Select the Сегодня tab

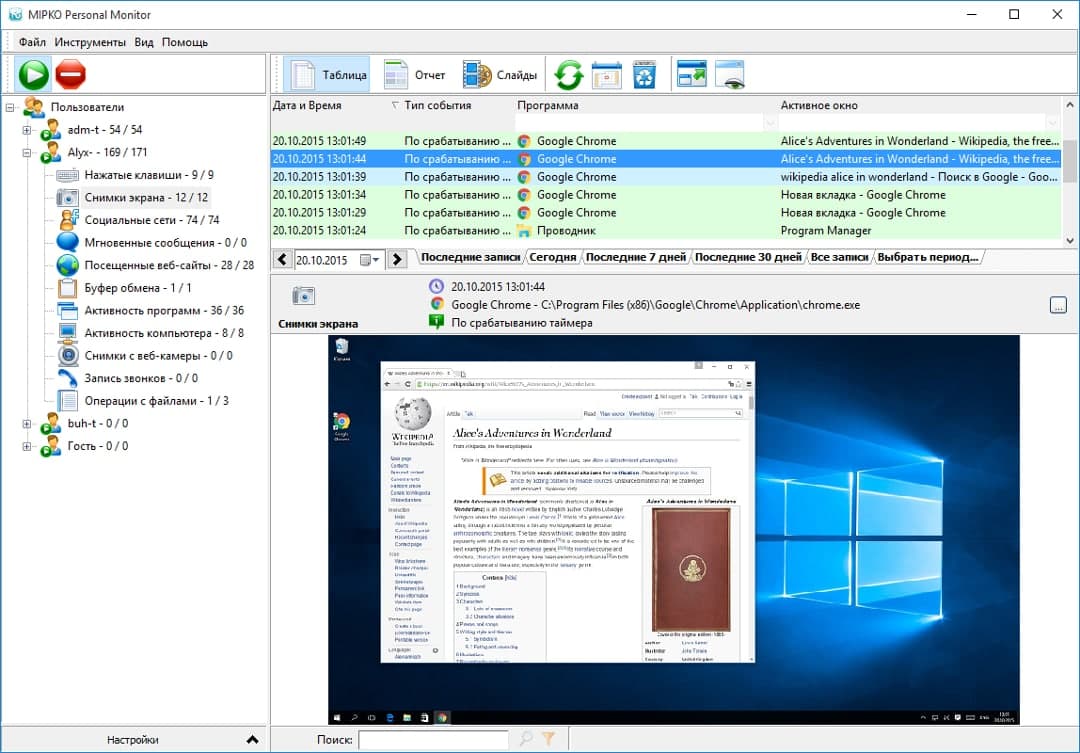552,257
